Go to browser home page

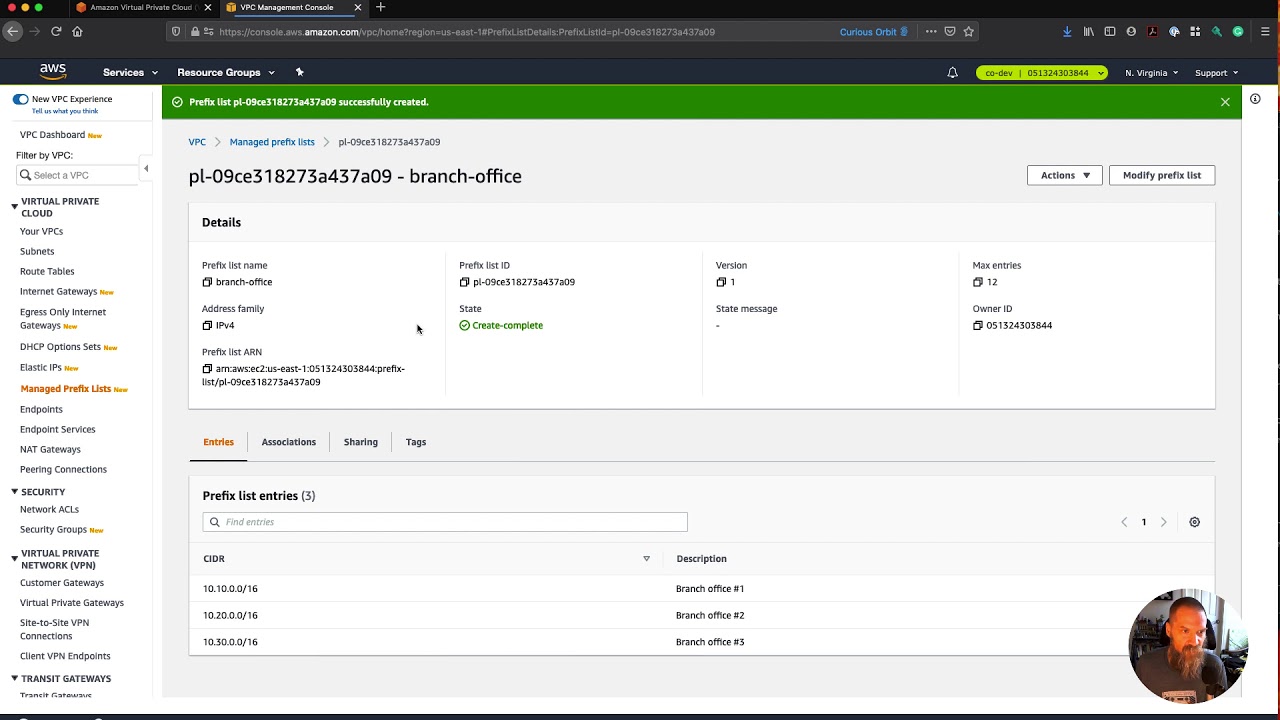[x=77, y=32]
